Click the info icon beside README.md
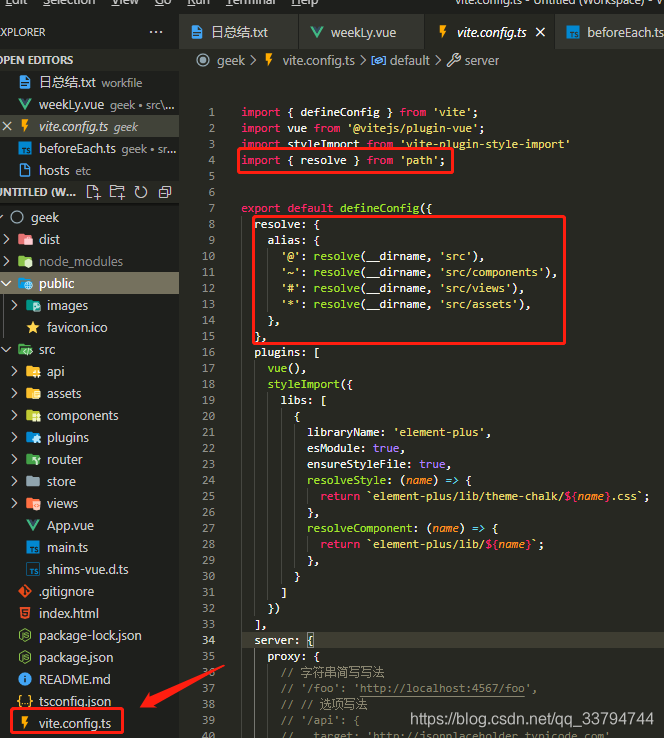The height and width of the screenshot is (738, 664). (24, 679)
